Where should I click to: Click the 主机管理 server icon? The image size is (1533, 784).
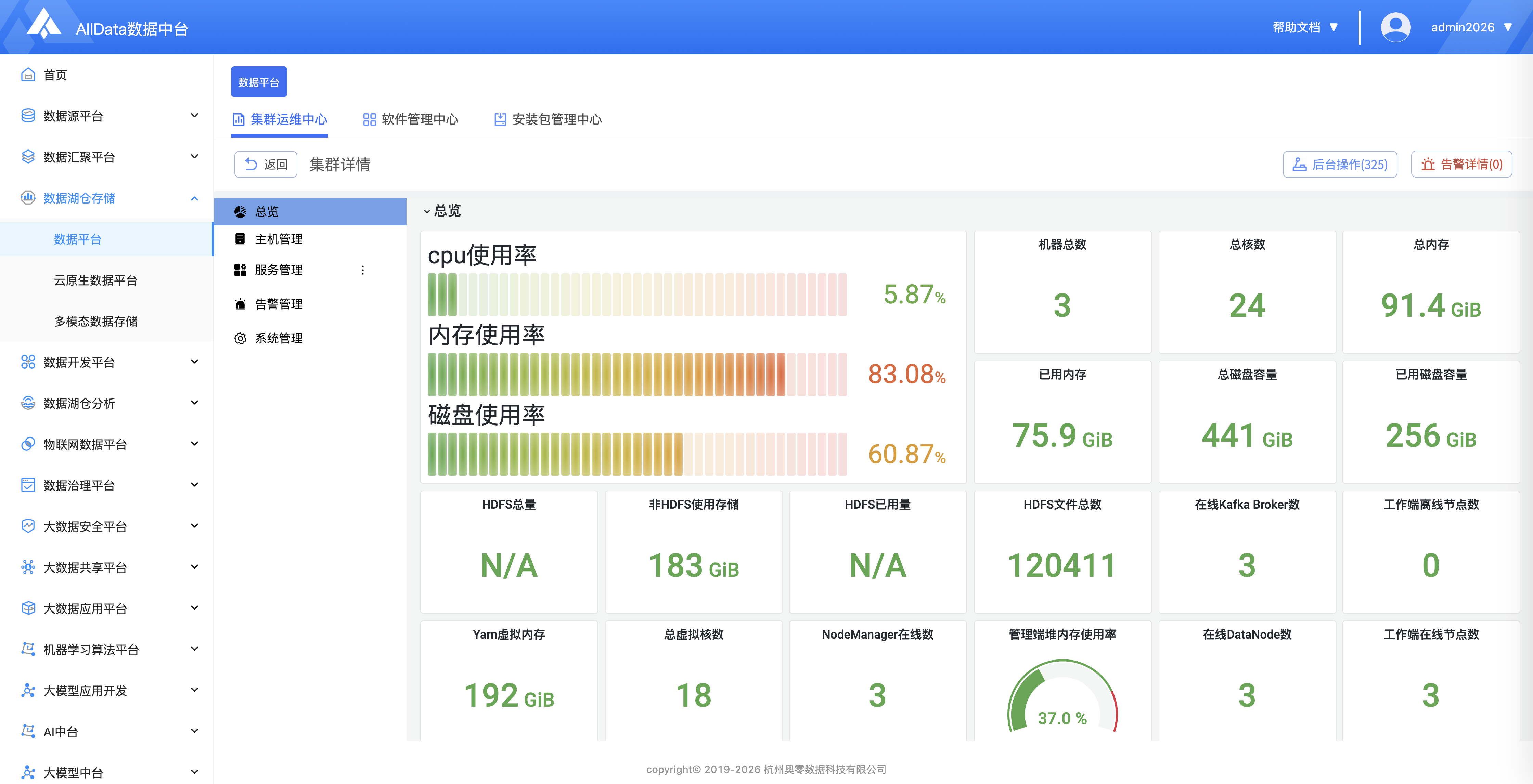tap(241, 239)
